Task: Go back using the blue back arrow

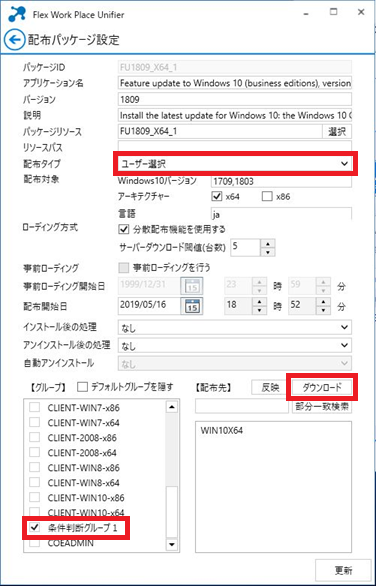Action: point(15,40)
